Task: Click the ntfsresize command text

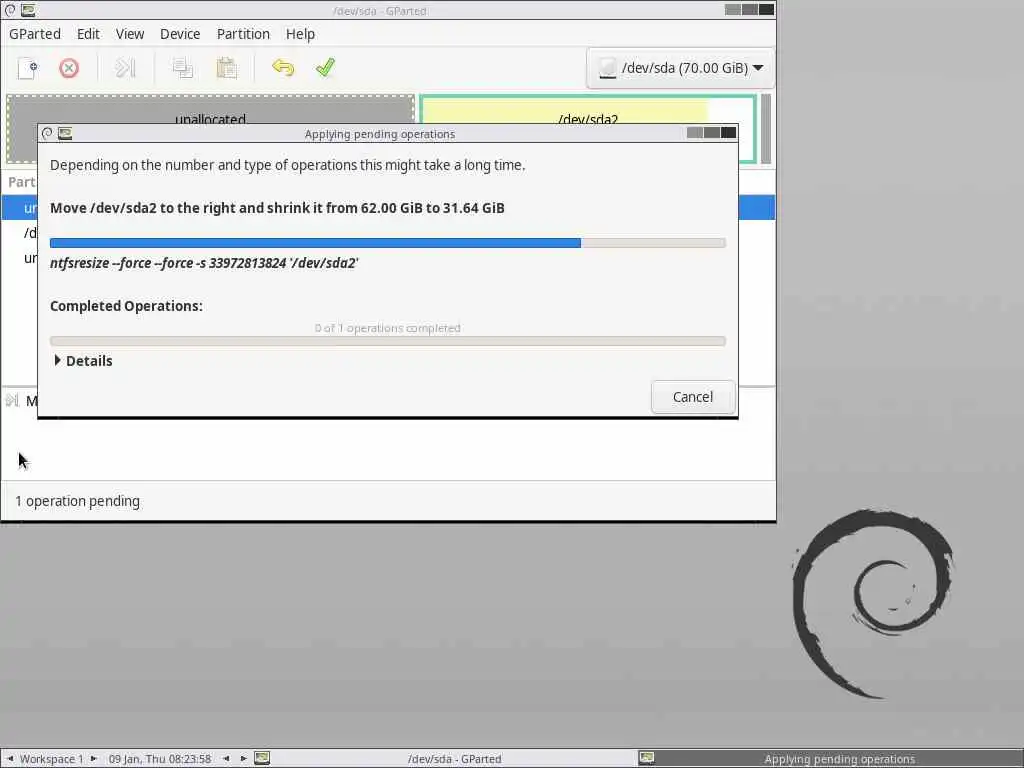Action: [x=204, y=263]
